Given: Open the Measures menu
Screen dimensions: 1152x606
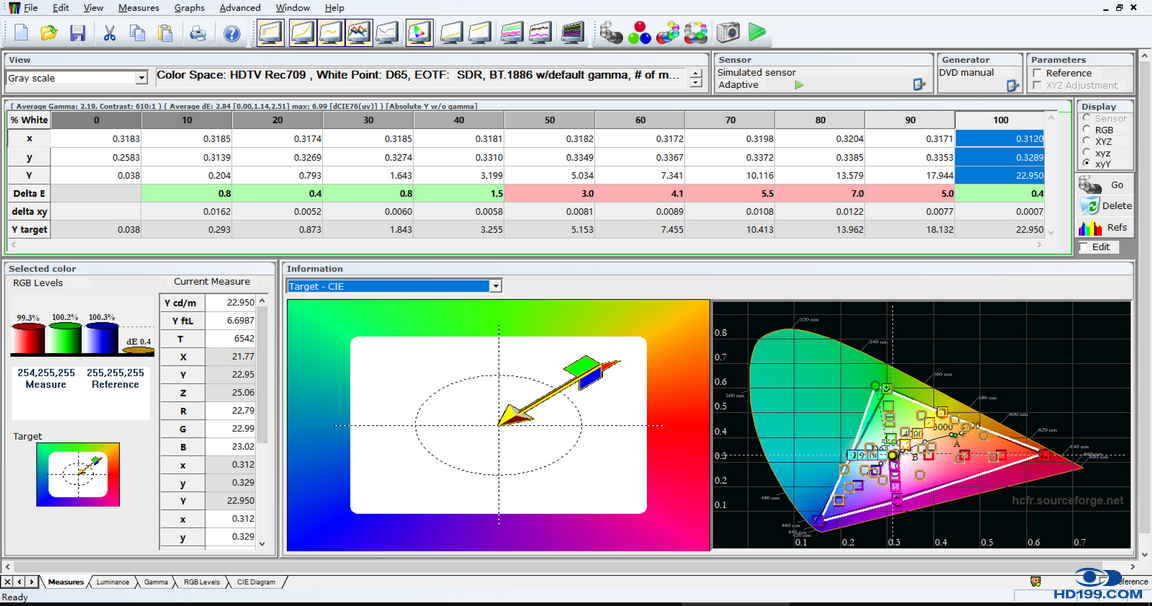Looking at the screenshot, I should 139,7.
